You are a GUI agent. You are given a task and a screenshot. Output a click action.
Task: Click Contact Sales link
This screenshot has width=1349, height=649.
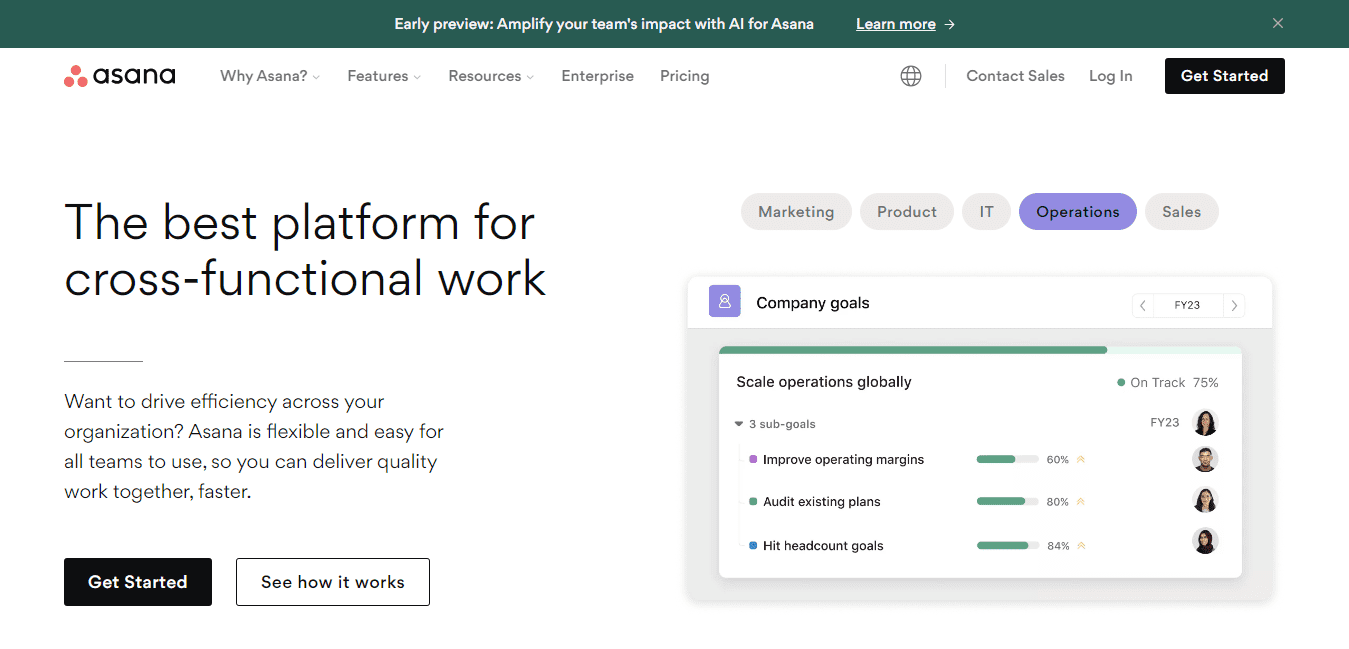click(x=1015, y=76)
